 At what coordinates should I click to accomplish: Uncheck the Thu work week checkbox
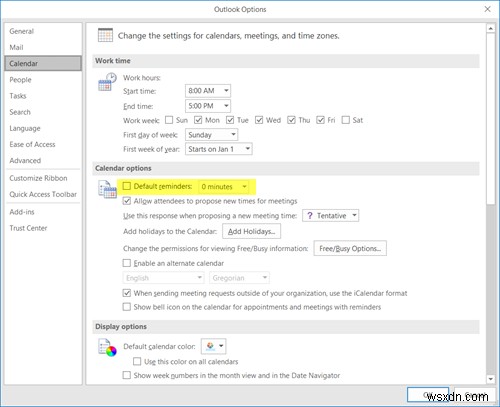(291, 120)
